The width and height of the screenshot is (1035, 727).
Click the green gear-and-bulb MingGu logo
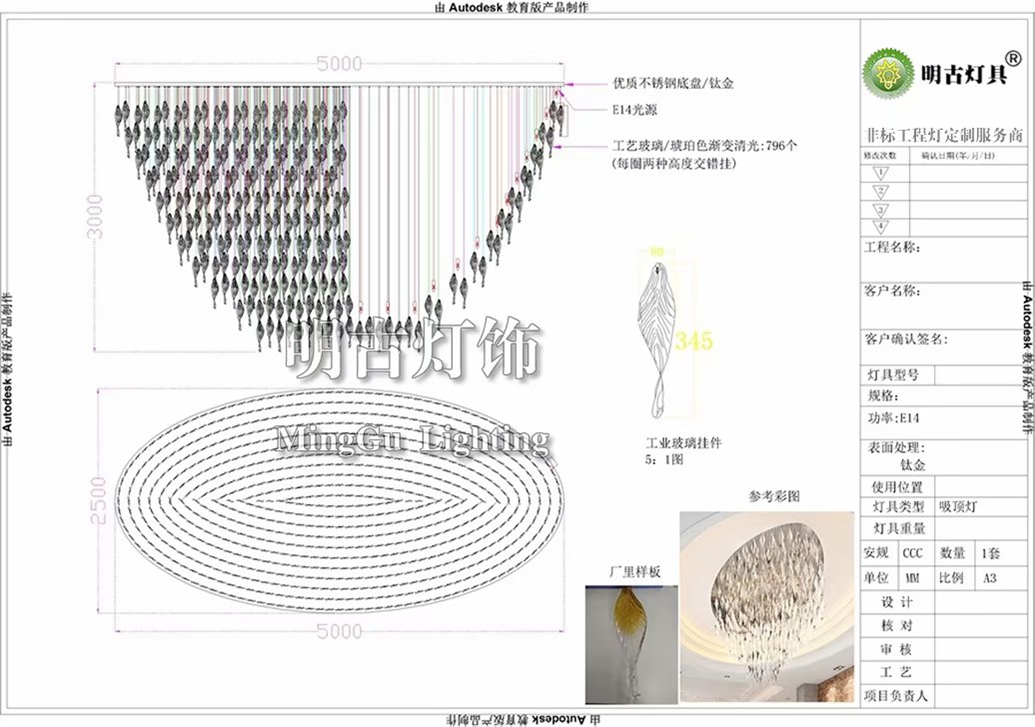(x=888, y=73)
